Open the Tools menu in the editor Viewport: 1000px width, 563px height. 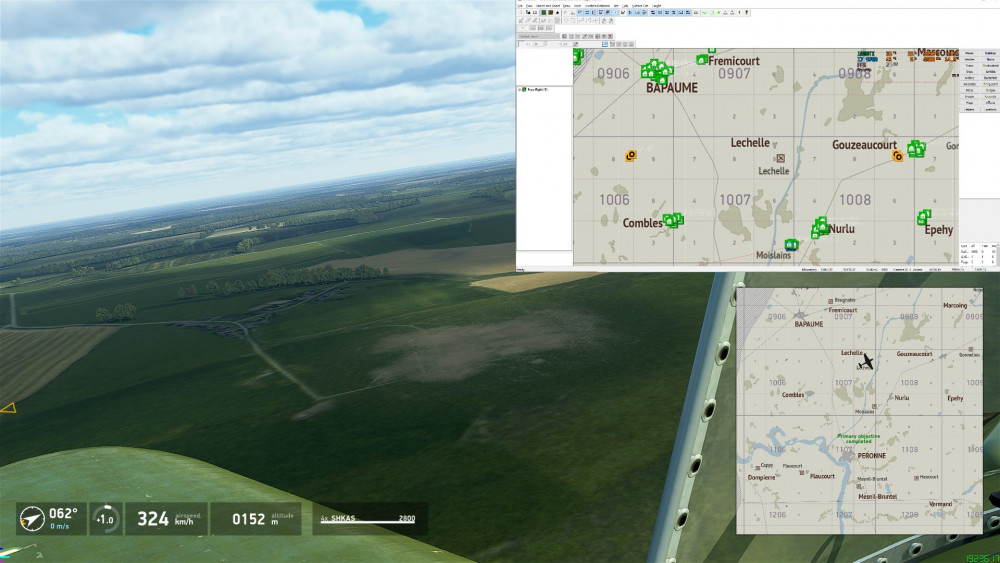pyautogui.click(x=578, y=6)
